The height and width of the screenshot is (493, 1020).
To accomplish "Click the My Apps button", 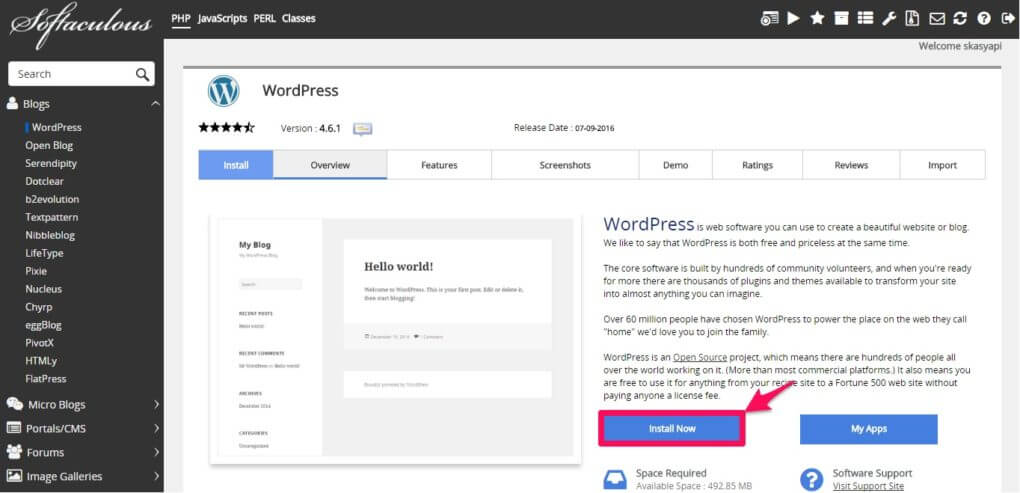I will (x=868, y=429).
